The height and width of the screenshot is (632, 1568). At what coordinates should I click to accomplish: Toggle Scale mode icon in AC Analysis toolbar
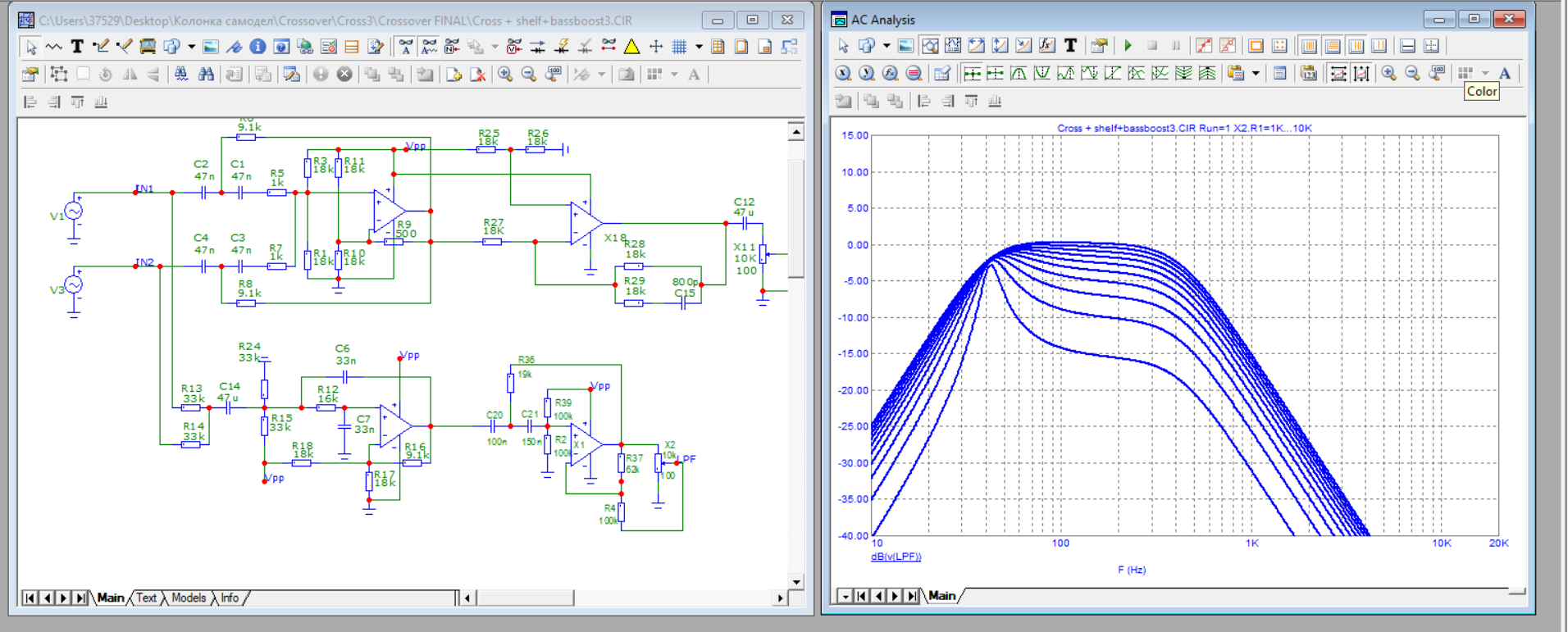930,45
